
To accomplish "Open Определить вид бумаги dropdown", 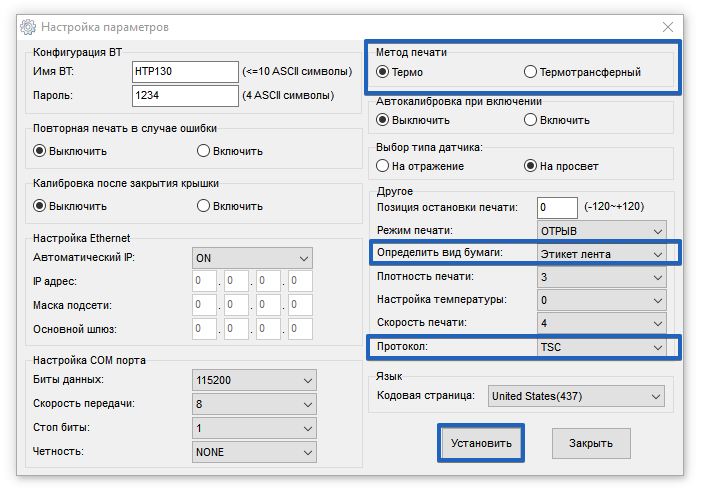I will pos(601,254).
